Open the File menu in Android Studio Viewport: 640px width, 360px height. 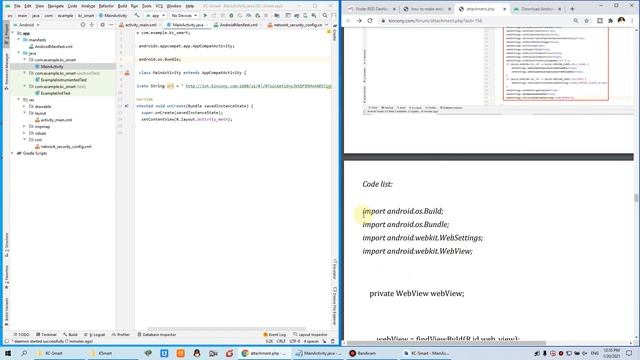[17, 6]
